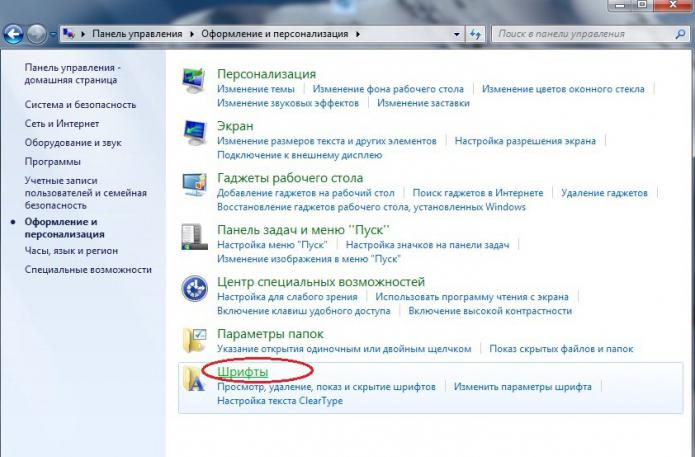This screenshot has height=457, width=695.
Task: Click Изменить параметры шрифта
Action: (523, 387)
